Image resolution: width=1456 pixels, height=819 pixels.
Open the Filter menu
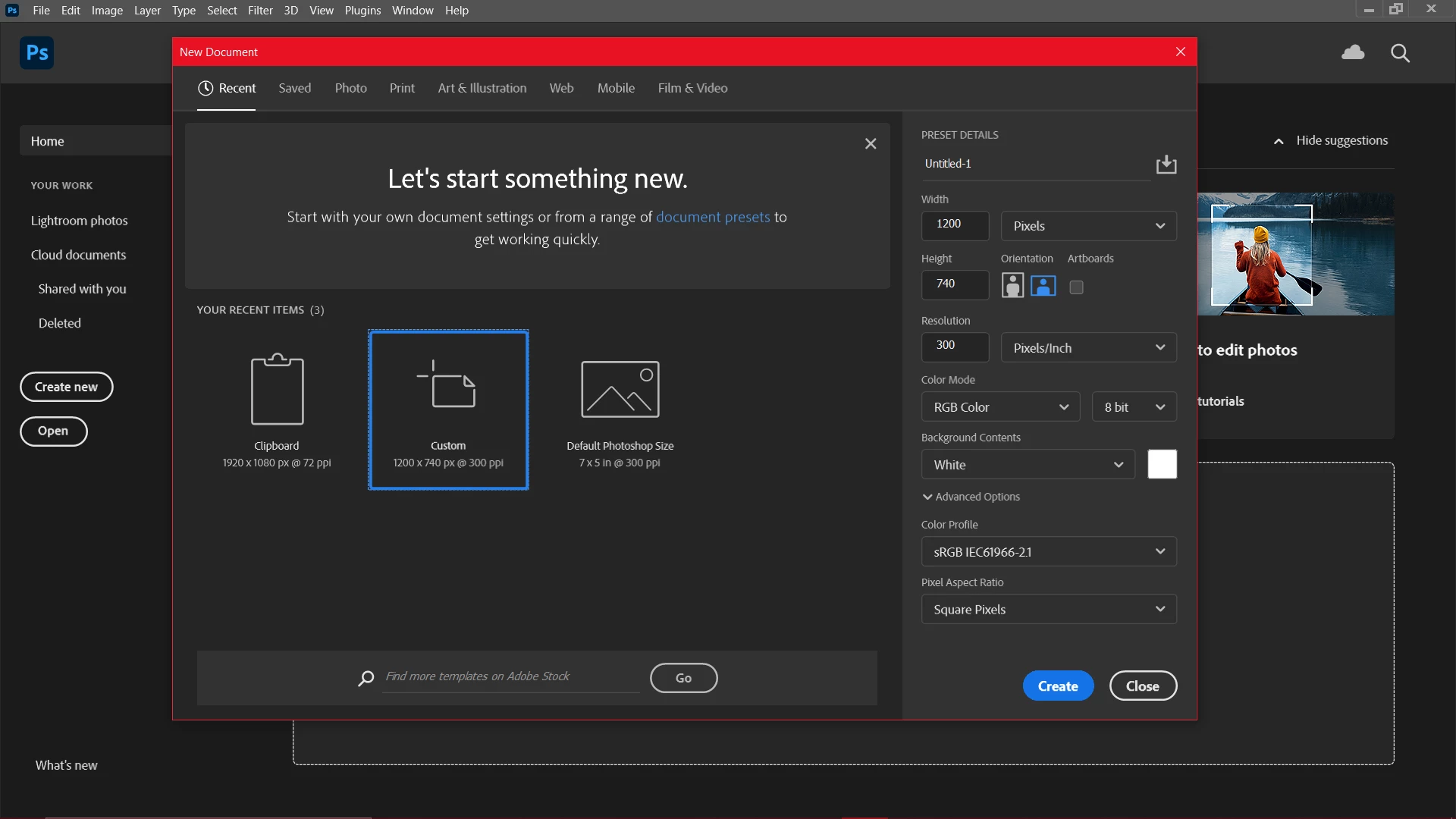click(x=260, y=11)
